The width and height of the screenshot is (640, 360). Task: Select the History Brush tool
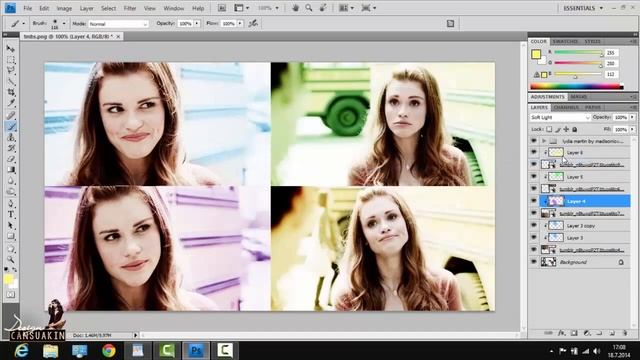coord(11,148)
